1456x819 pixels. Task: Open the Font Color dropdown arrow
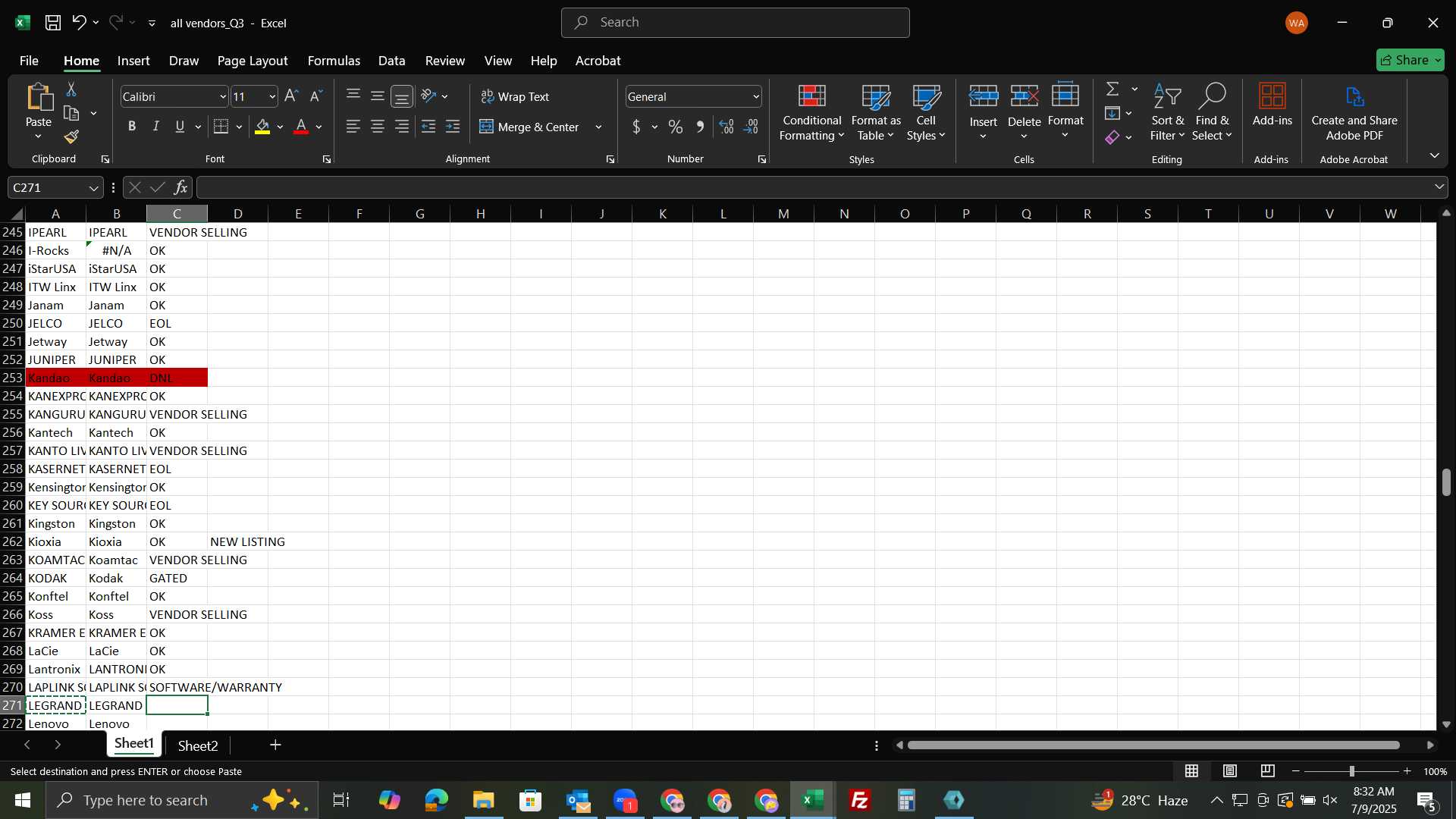[x=319, y=127]
